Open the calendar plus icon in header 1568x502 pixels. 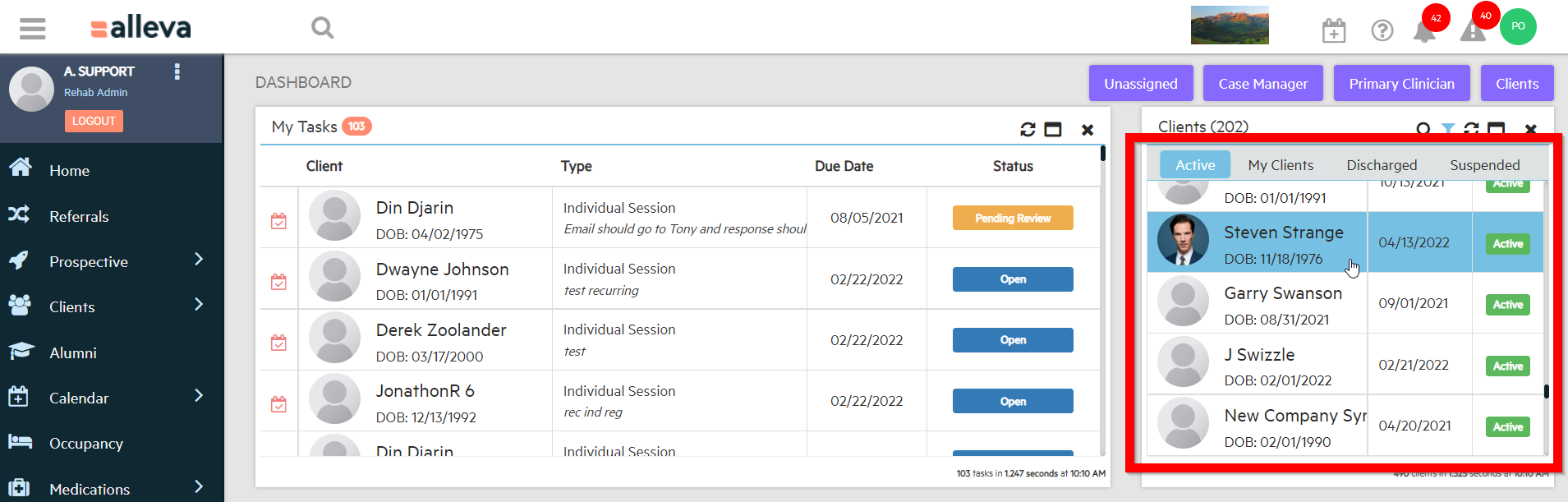click(1334, 31)
